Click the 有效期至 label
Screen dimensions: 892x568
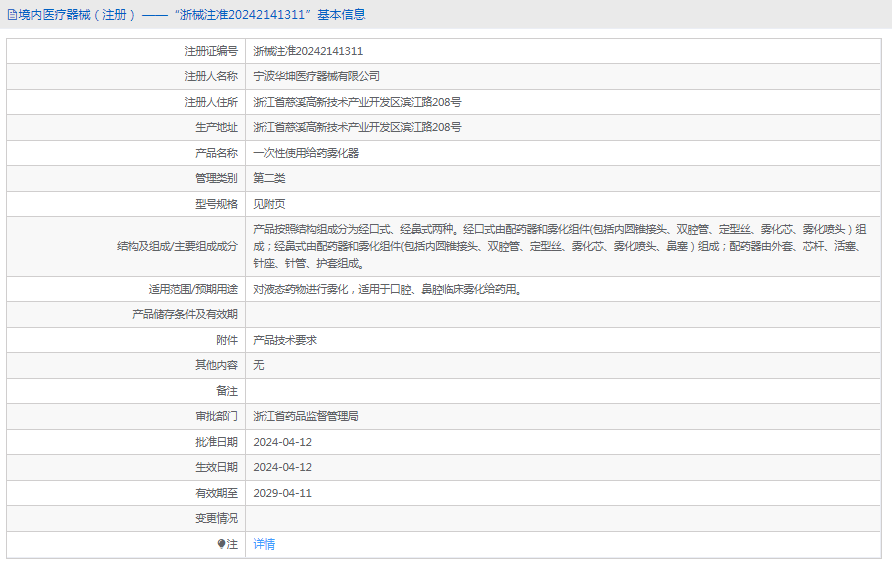tap(216, 493)
